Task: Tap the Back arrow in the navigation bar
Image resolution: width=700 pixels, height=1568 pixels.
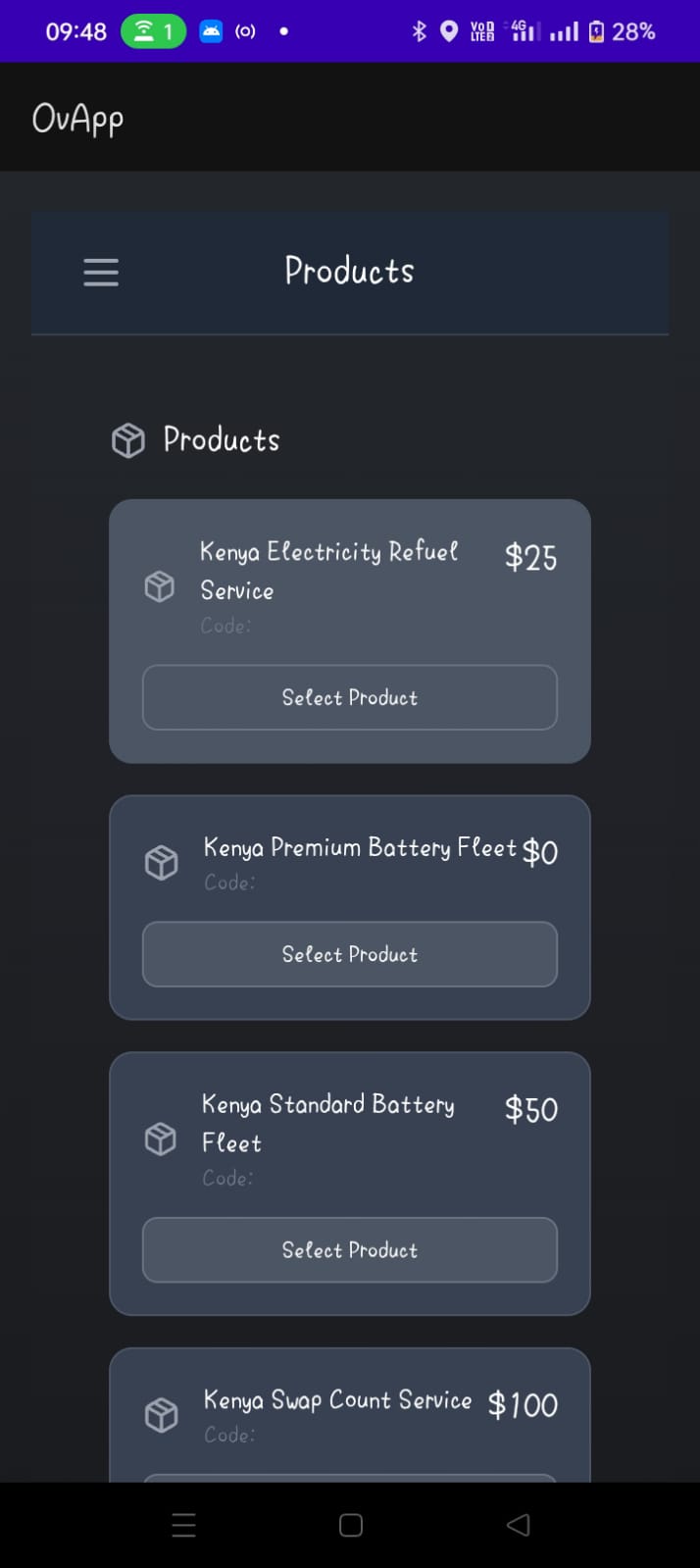Action: point(518,1524)
